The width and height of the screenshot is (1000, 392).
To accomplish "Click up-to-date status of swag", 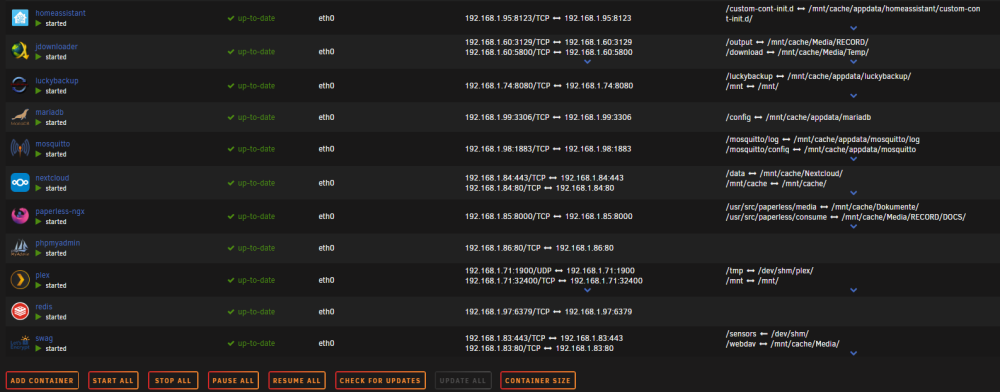I will coord(251,344).
